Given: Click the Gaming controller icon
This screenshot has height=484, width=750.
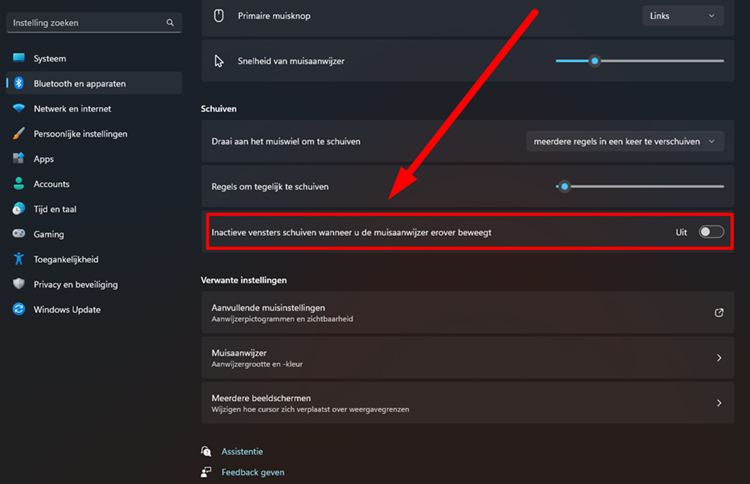Looking at the screenshot, I should click(x=19, y=234).
